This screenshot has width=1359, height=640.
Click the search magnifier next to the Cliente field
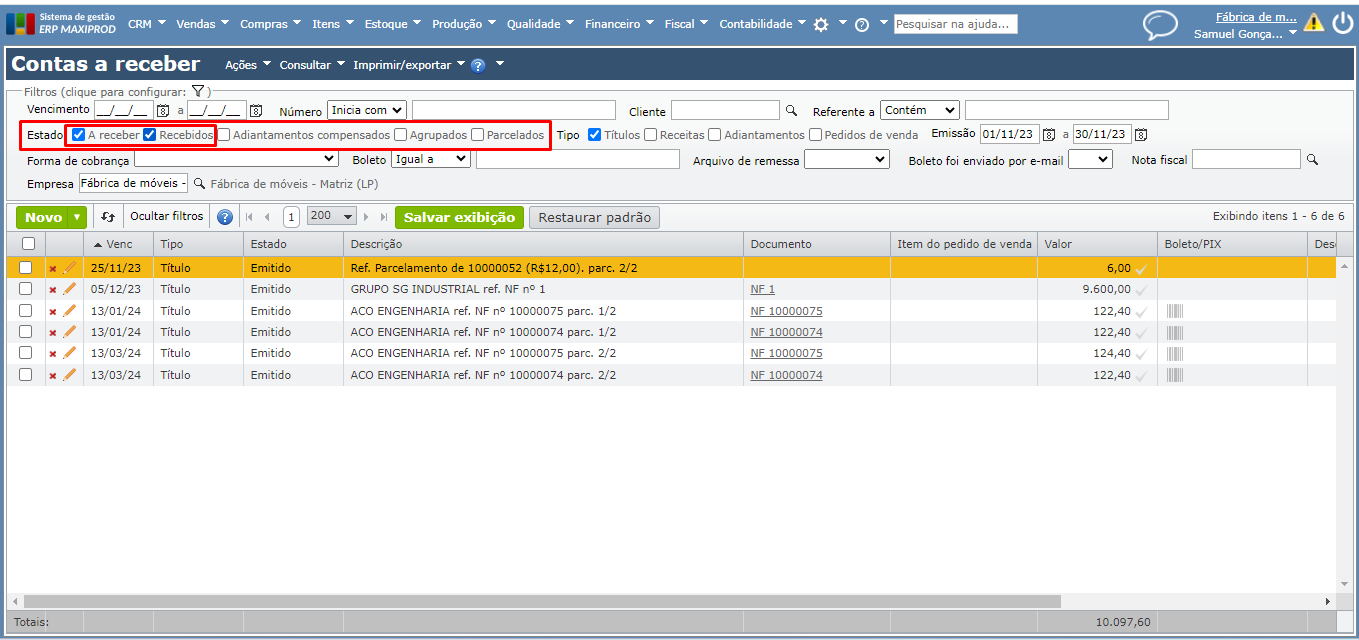791,111
